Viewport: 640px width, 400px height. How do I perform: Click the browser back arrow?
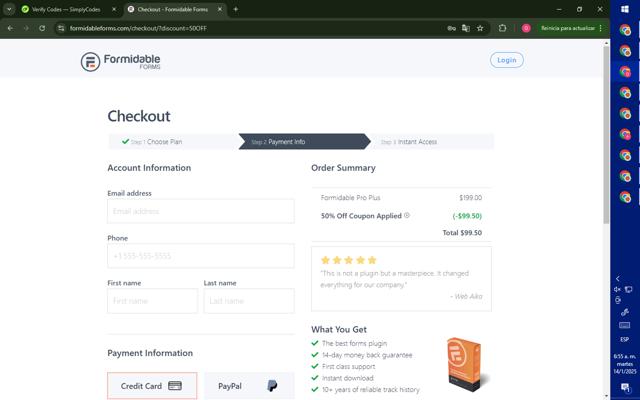tap(10, 28)
